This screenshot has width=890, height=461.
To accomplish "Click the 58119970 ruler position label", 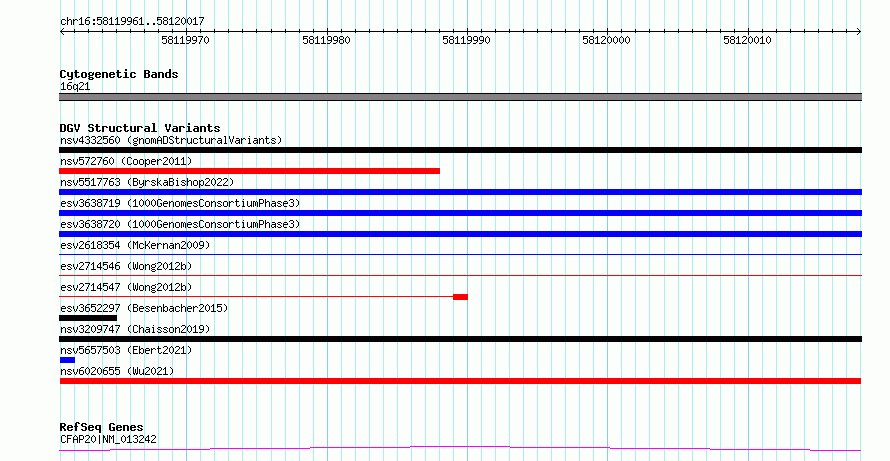I will [x=186, y=40].
